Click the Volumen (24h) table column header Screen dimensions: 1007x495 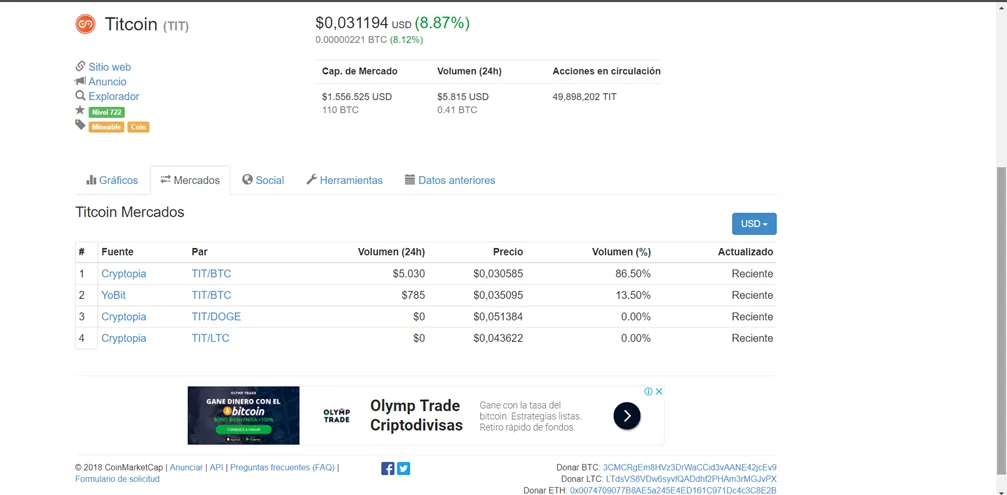[391, 252]
